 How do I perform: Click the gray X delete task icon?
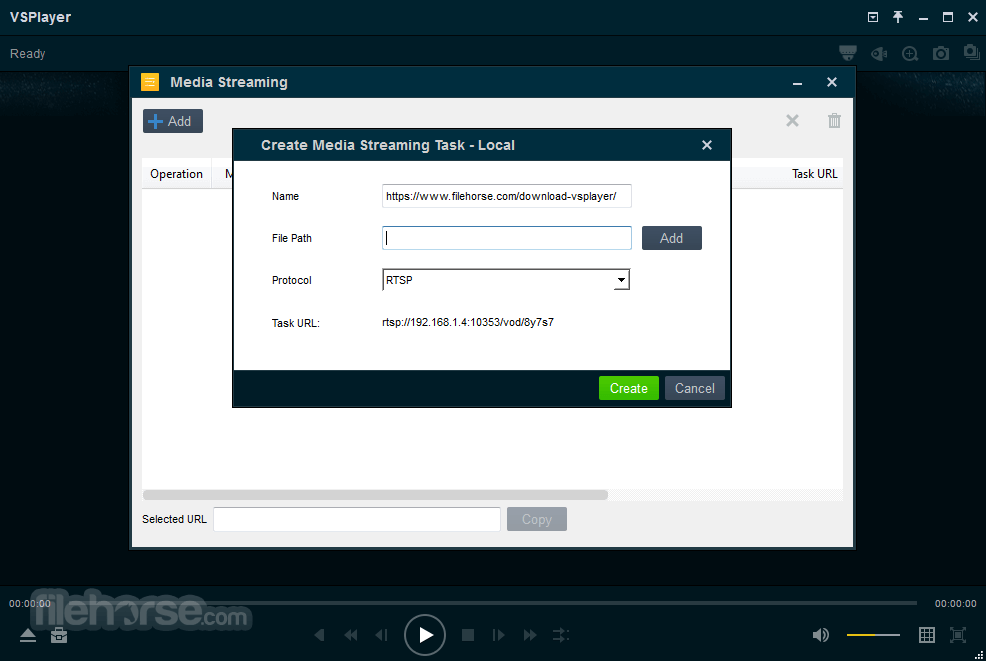tap(792, 121)
